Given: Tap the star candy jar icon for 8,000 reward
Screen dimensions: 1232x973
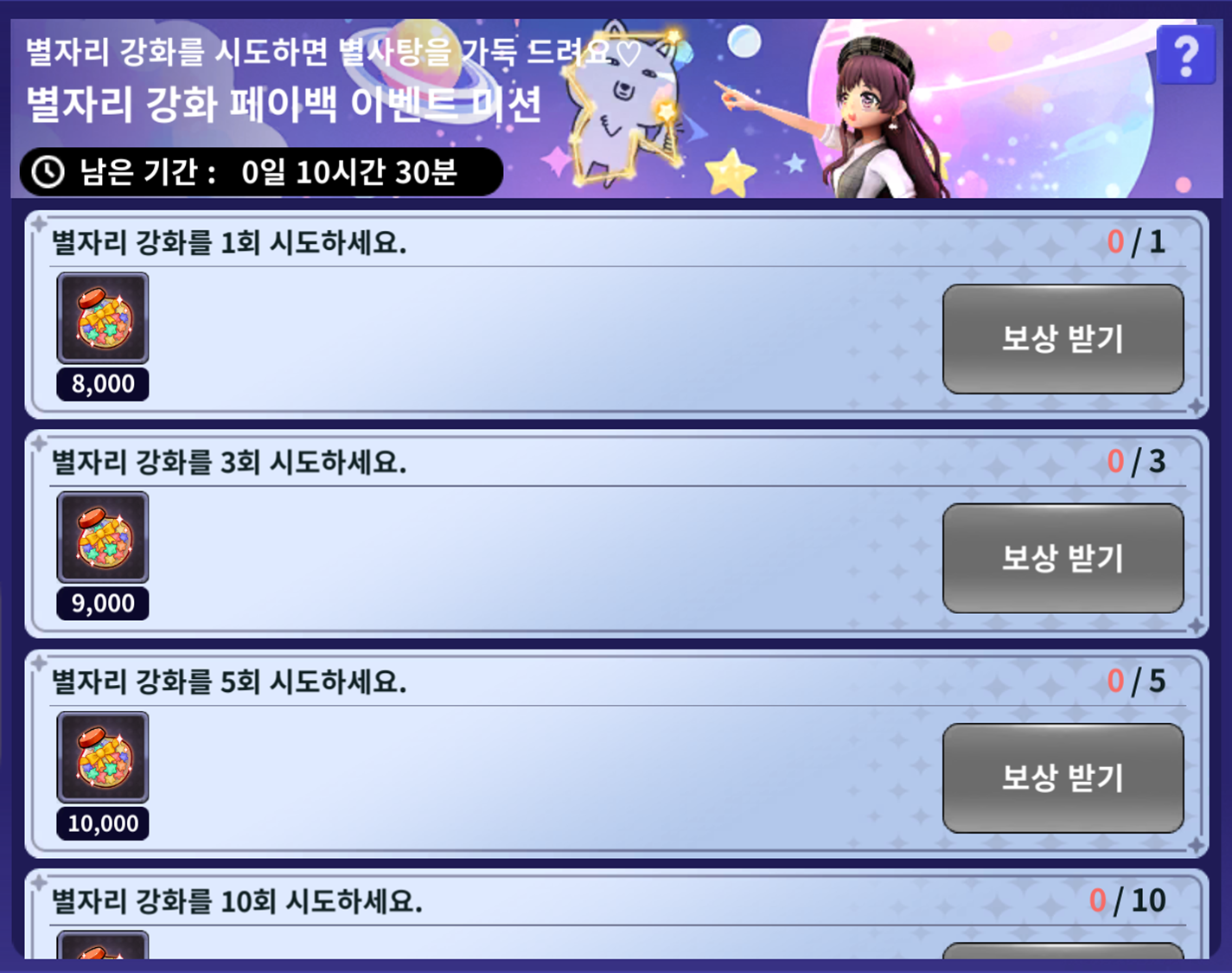Looking at the screenshot, I should pos(103,318).
